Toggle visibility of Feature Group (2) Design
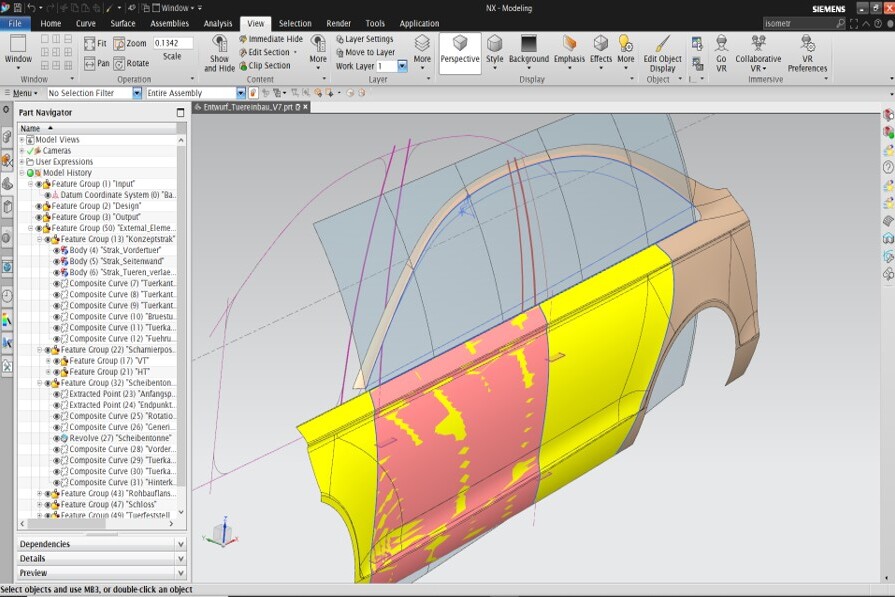 pos(39,206)
